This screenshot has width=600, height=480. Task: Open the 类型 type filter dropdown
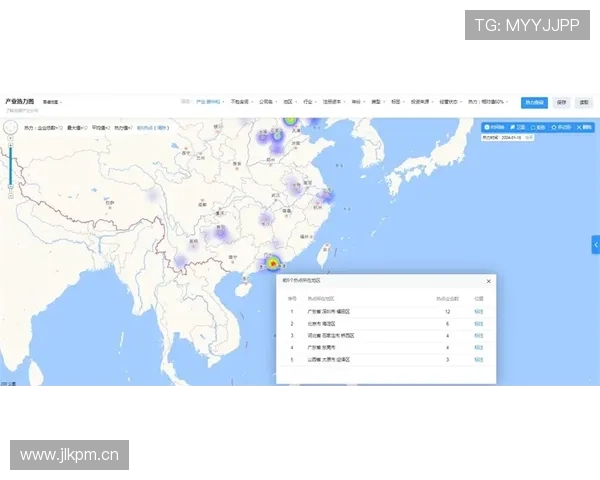[x=376, y=102]
